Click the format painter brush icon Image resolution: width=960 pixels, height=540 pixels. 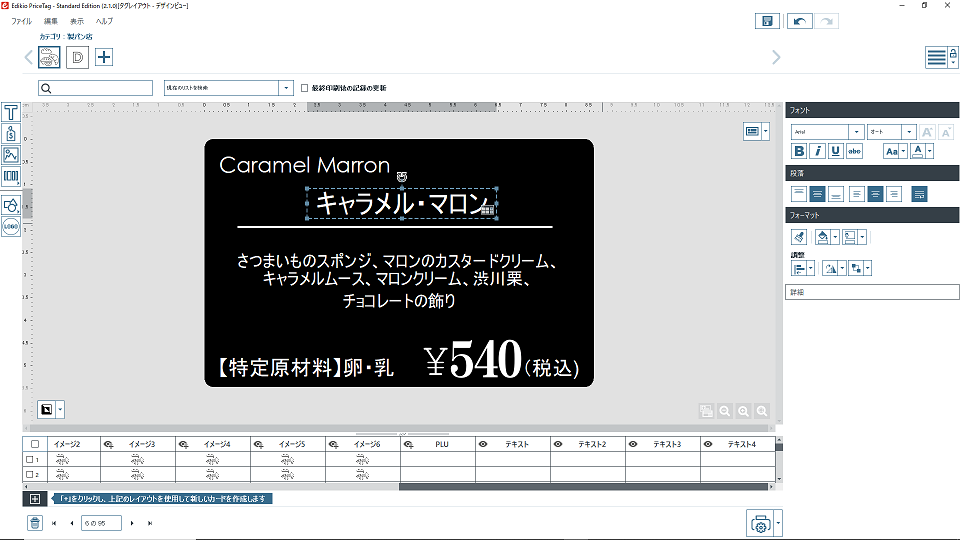pos(799,237)
